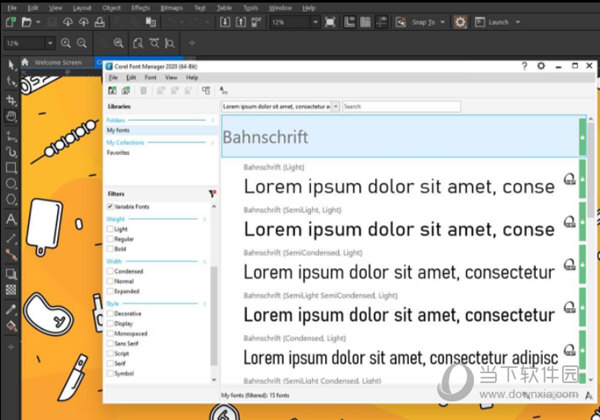Click the Open folder icon in CorelDRAW
Screen dimensions: 600x420
pyautogui.click(x=26, y=22)
